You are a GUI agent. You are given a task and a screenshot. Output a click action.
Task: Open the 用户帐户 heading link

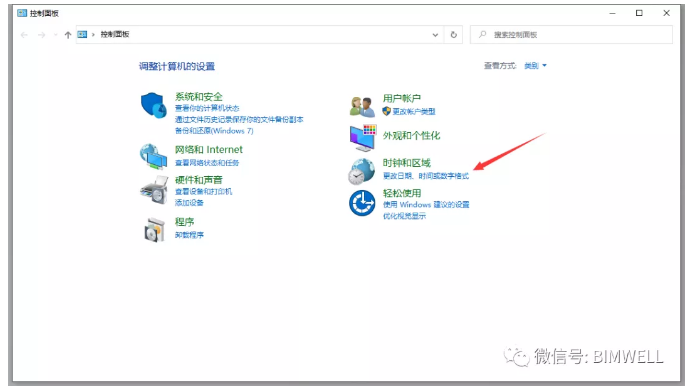[402, 98]
